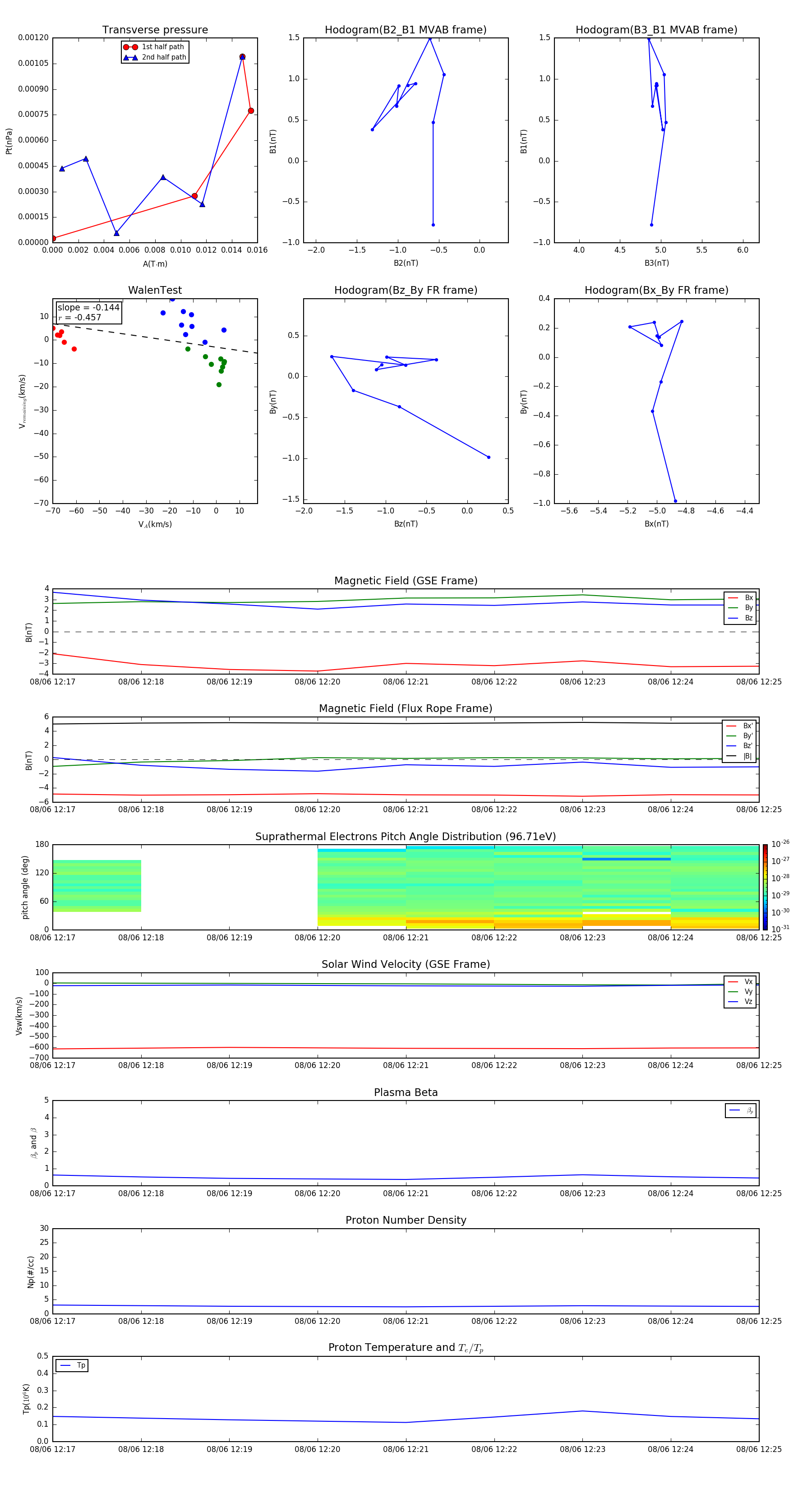Viewport: 812px width, 1489px height.
Task: Click the V_remaining(km/s) axis label
Action: coord(23,401)
